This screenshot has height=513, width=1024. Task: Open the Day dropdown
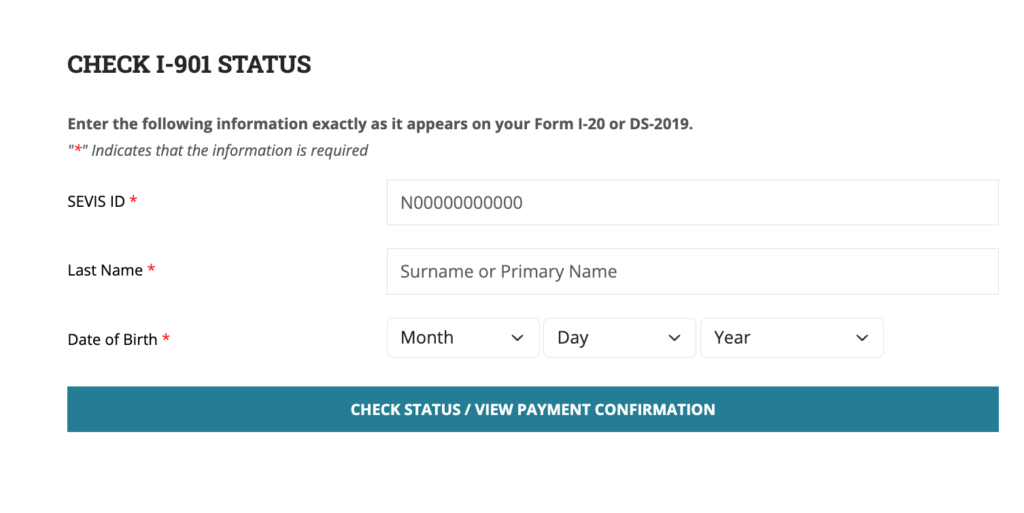pyautogui.click(x=619, y=338)
